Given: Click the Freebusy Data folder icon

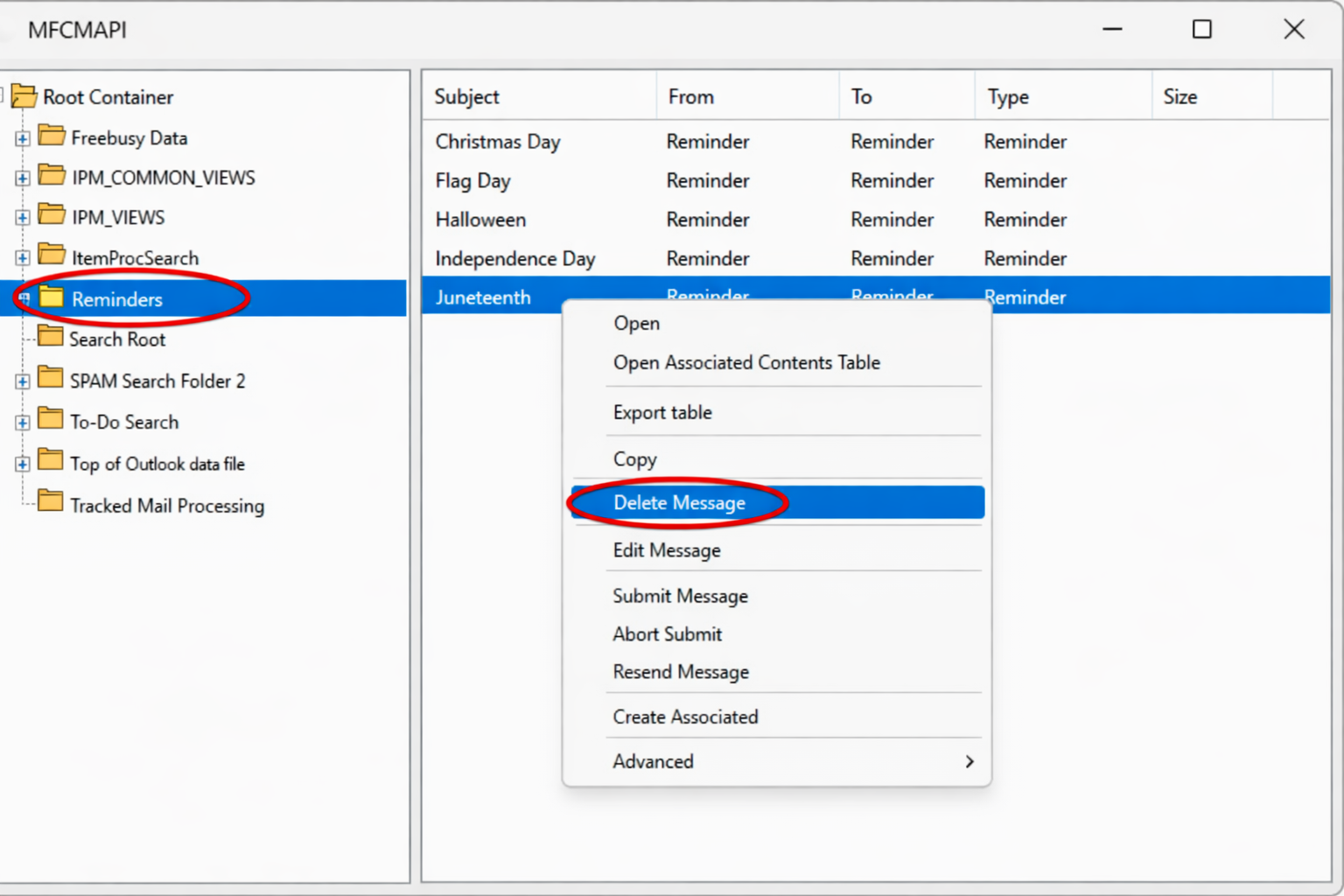Looking at the screenshot, I should pyautogui.click(x=52, y=136).
